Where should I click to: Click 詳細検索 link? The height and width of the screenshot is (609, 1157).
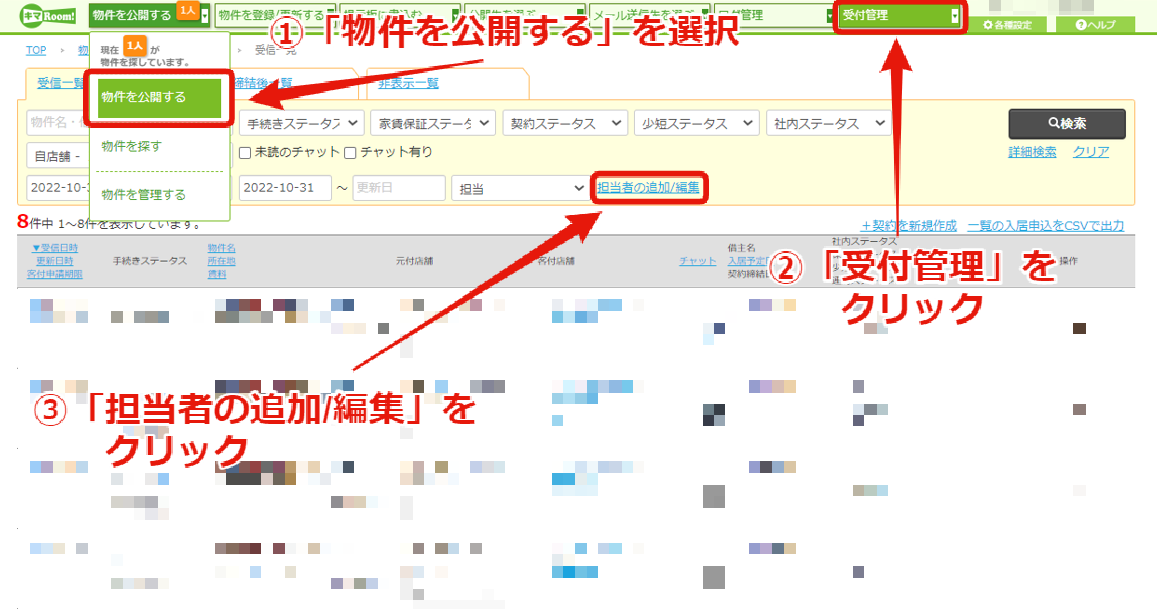point(1032,152)
